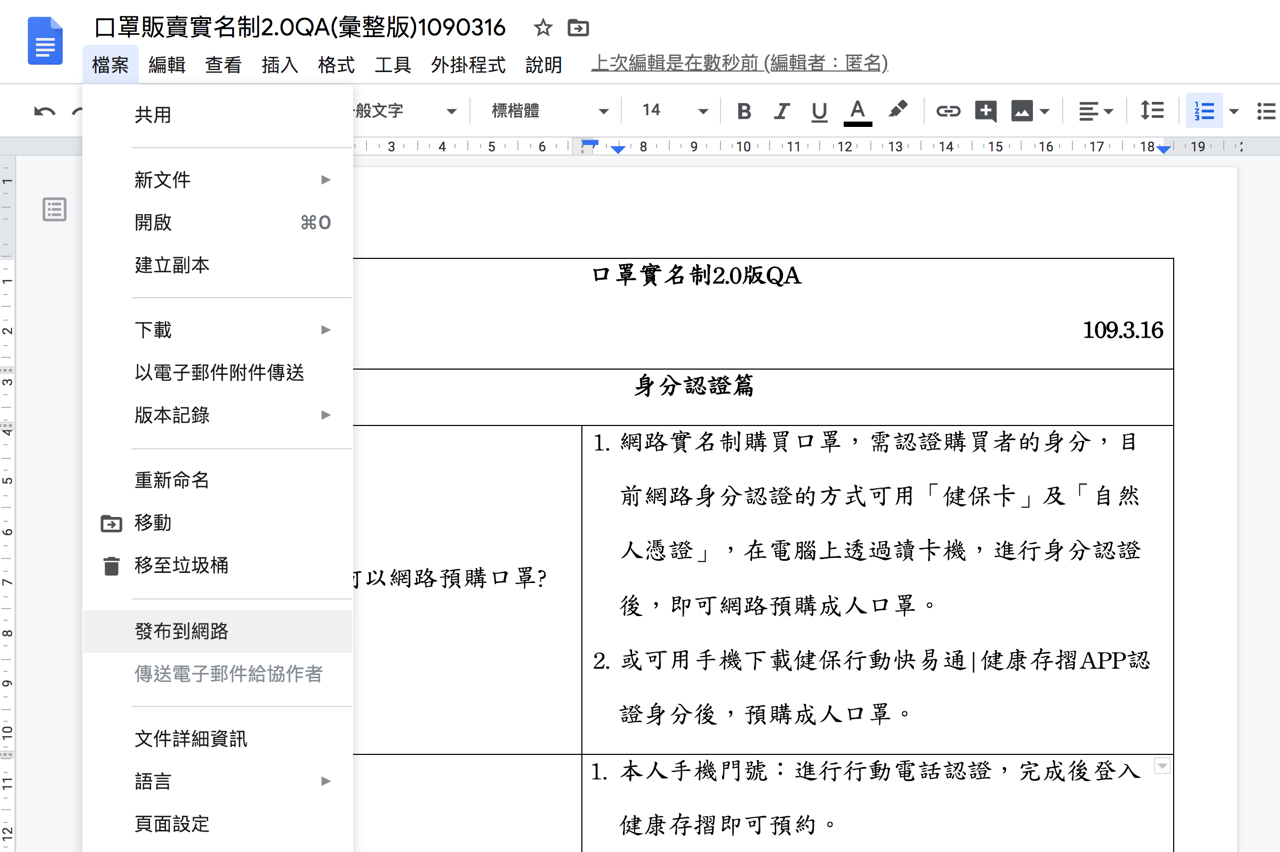Image resolution: width=1280 pixels, height=852 pixels.
Task: Open 文件詳細資訊
Action: pyautogui.click(x=218, y=739)
